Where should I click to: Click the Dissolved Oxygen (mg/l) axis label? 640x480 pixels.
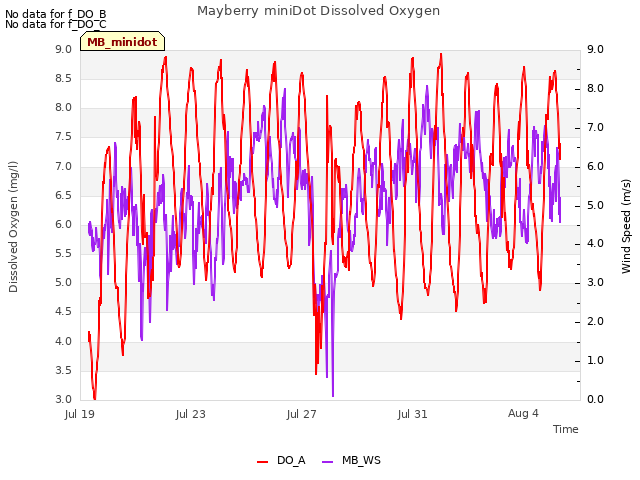pos(13,227)
